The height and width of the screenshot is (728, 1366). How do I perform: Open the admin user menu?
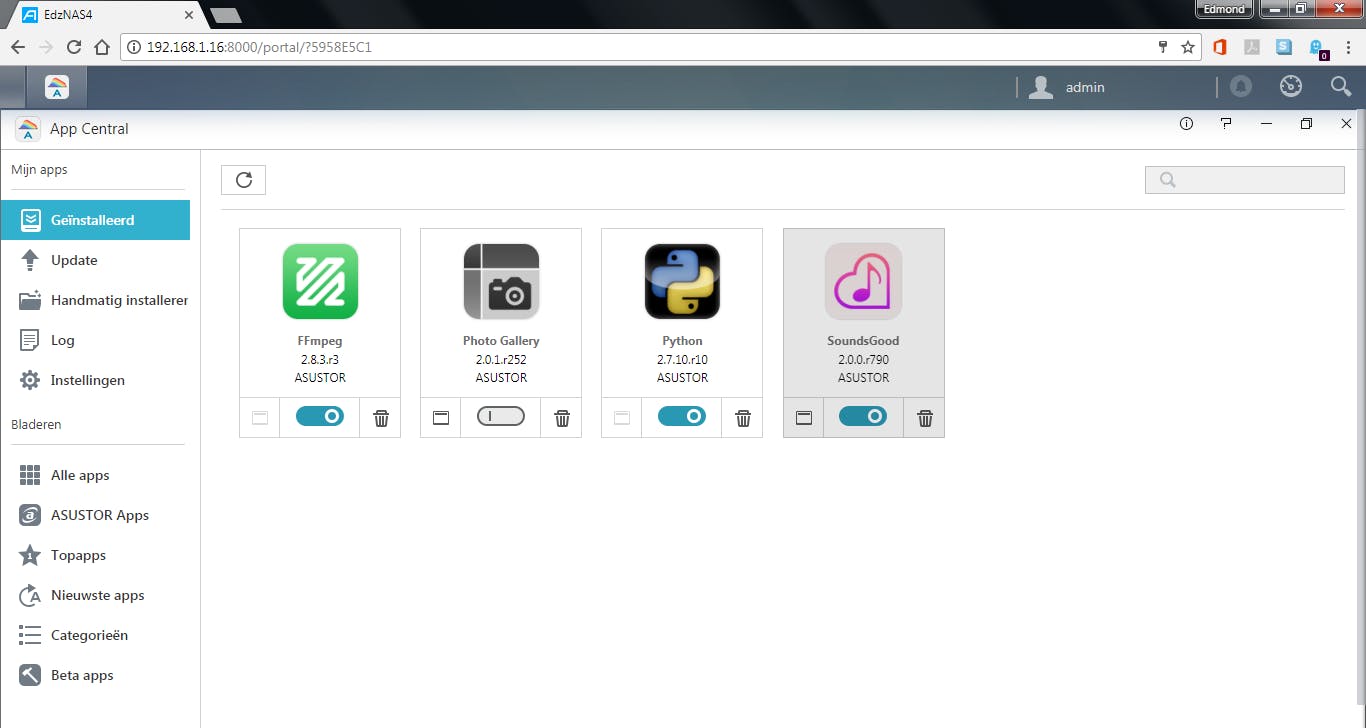coord(1067,87)
